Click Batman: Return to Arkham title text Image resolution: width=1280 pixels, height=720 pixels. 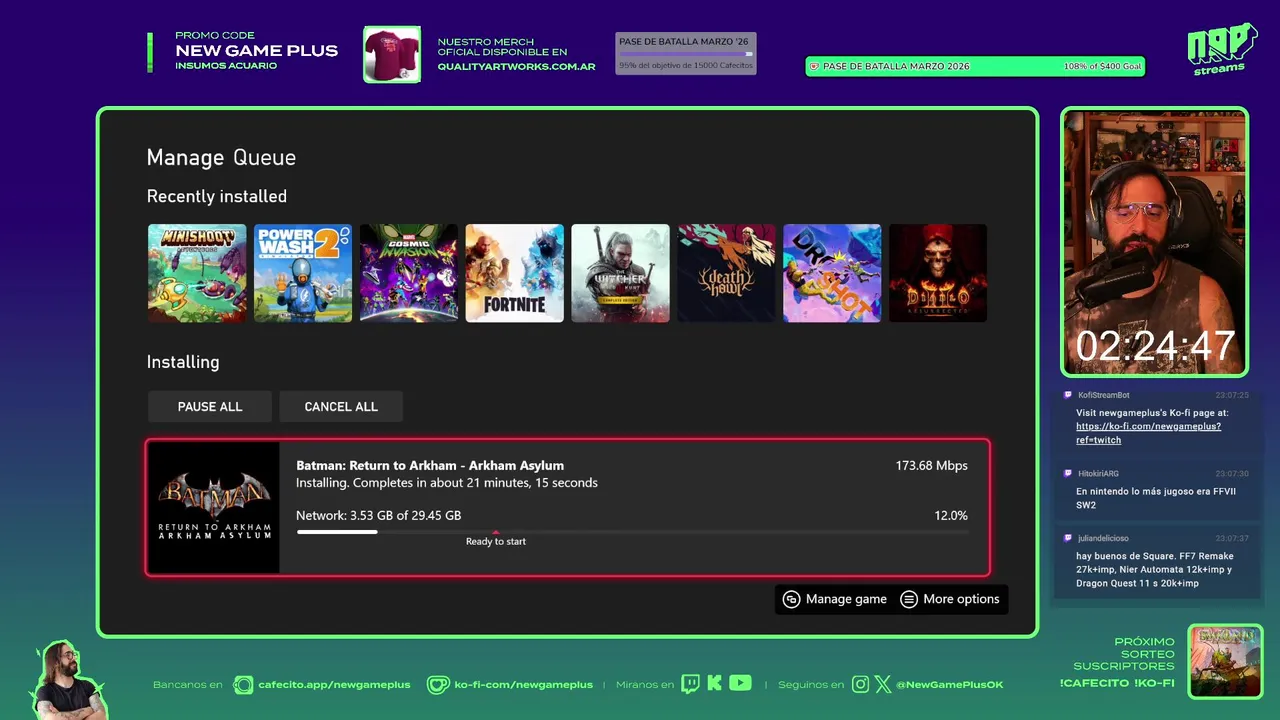430,465
